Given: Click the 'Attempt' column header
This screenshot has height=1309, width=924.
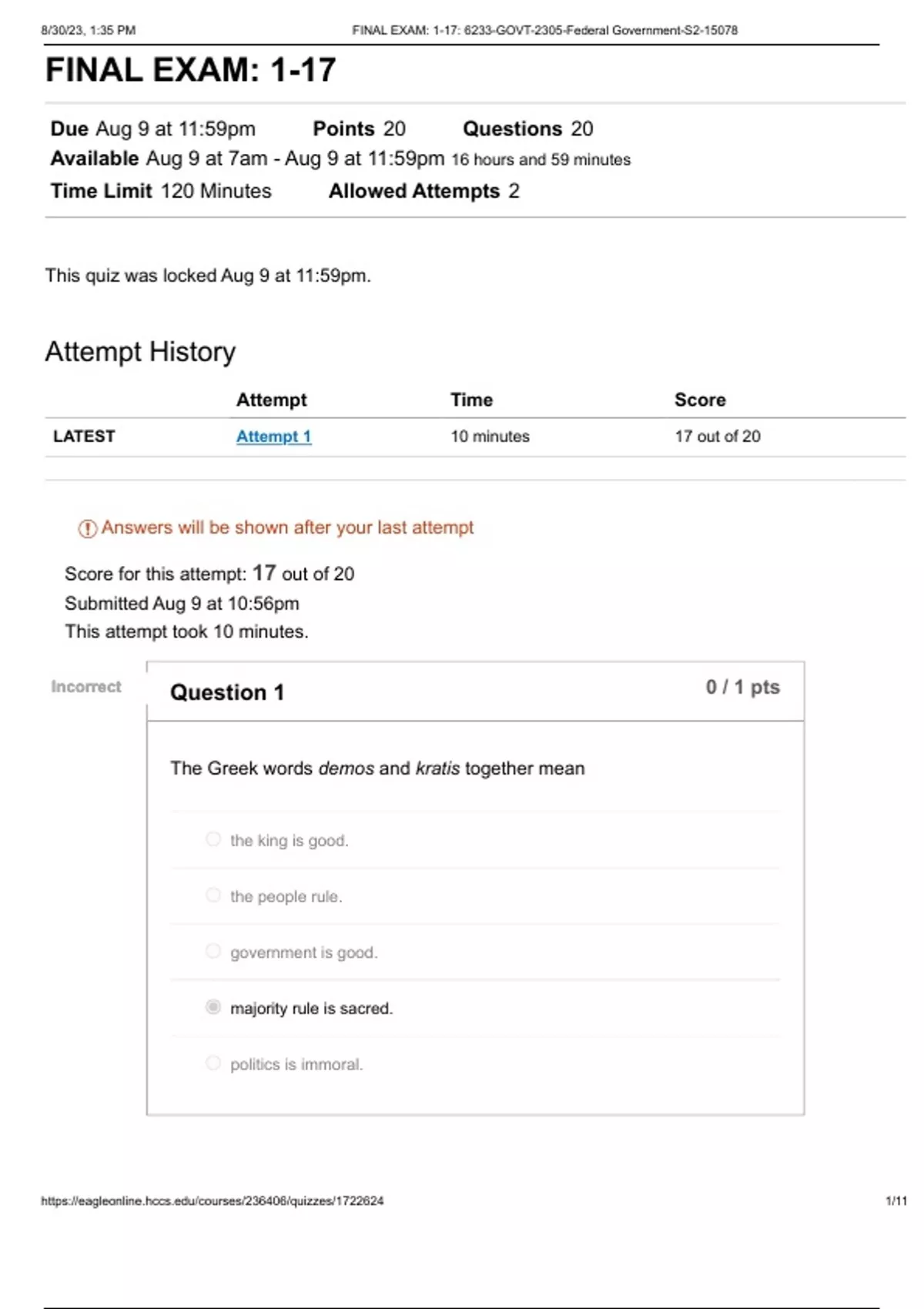Looking at the screenshot, I should (271, 400).
